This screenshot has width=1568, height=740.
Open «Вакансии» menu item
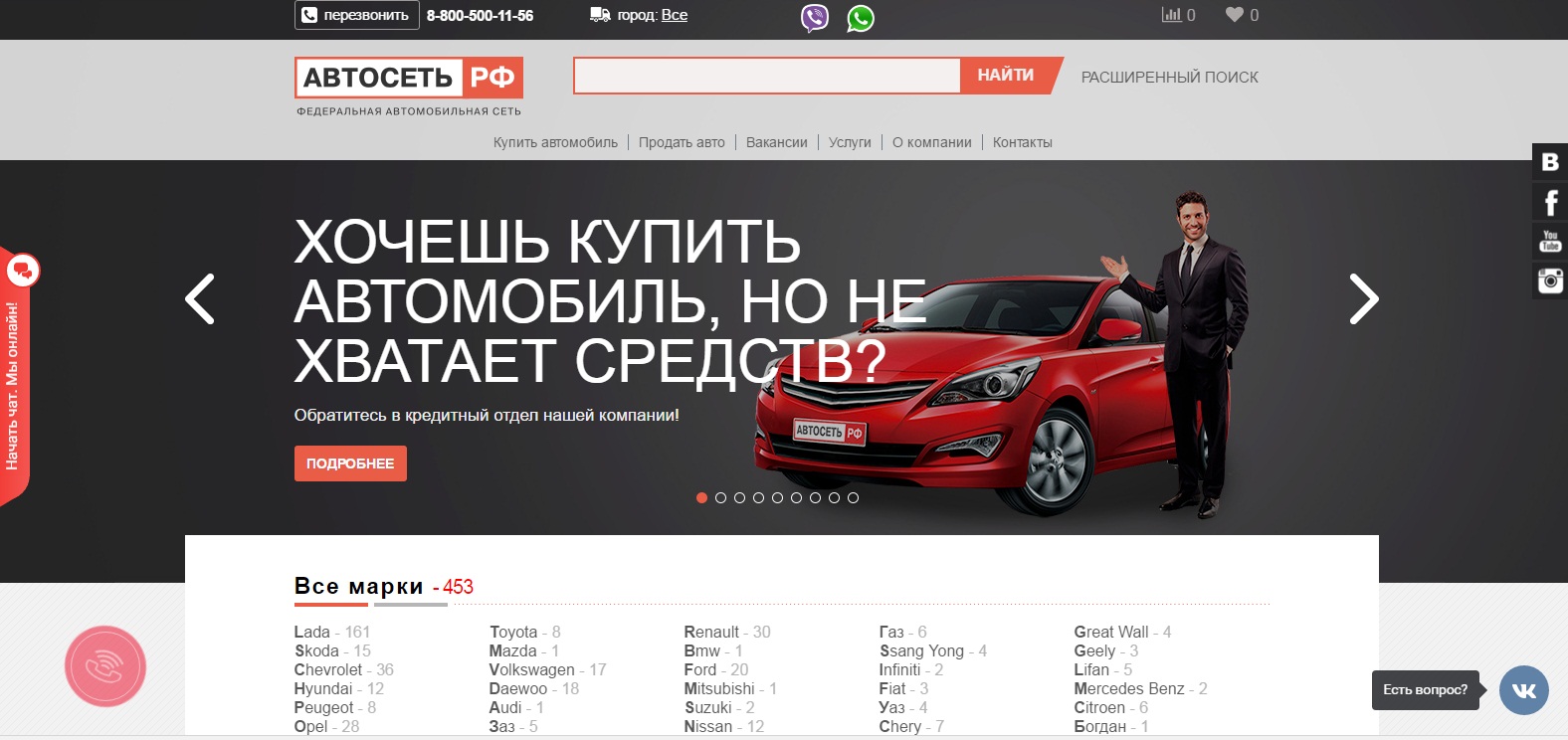pyautogui.click(x=777, y=142)
